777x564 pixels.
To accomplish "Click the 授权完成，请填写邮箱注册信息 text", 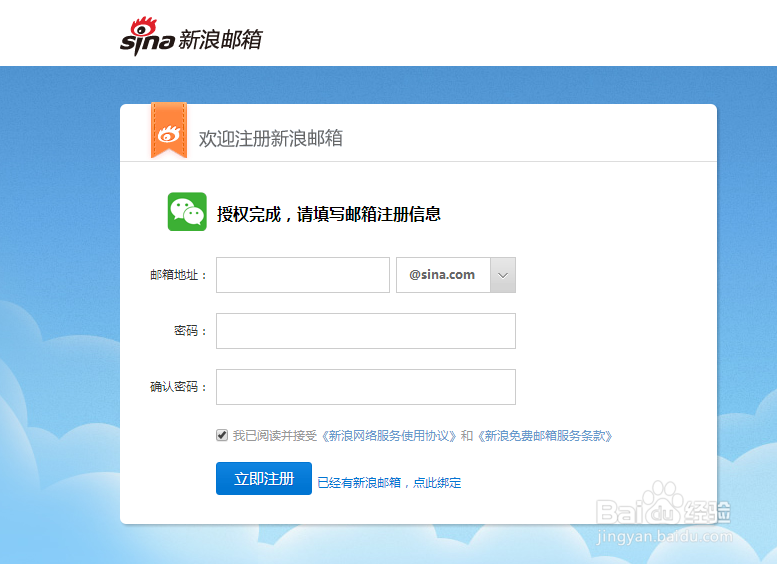I will (329, 214).
